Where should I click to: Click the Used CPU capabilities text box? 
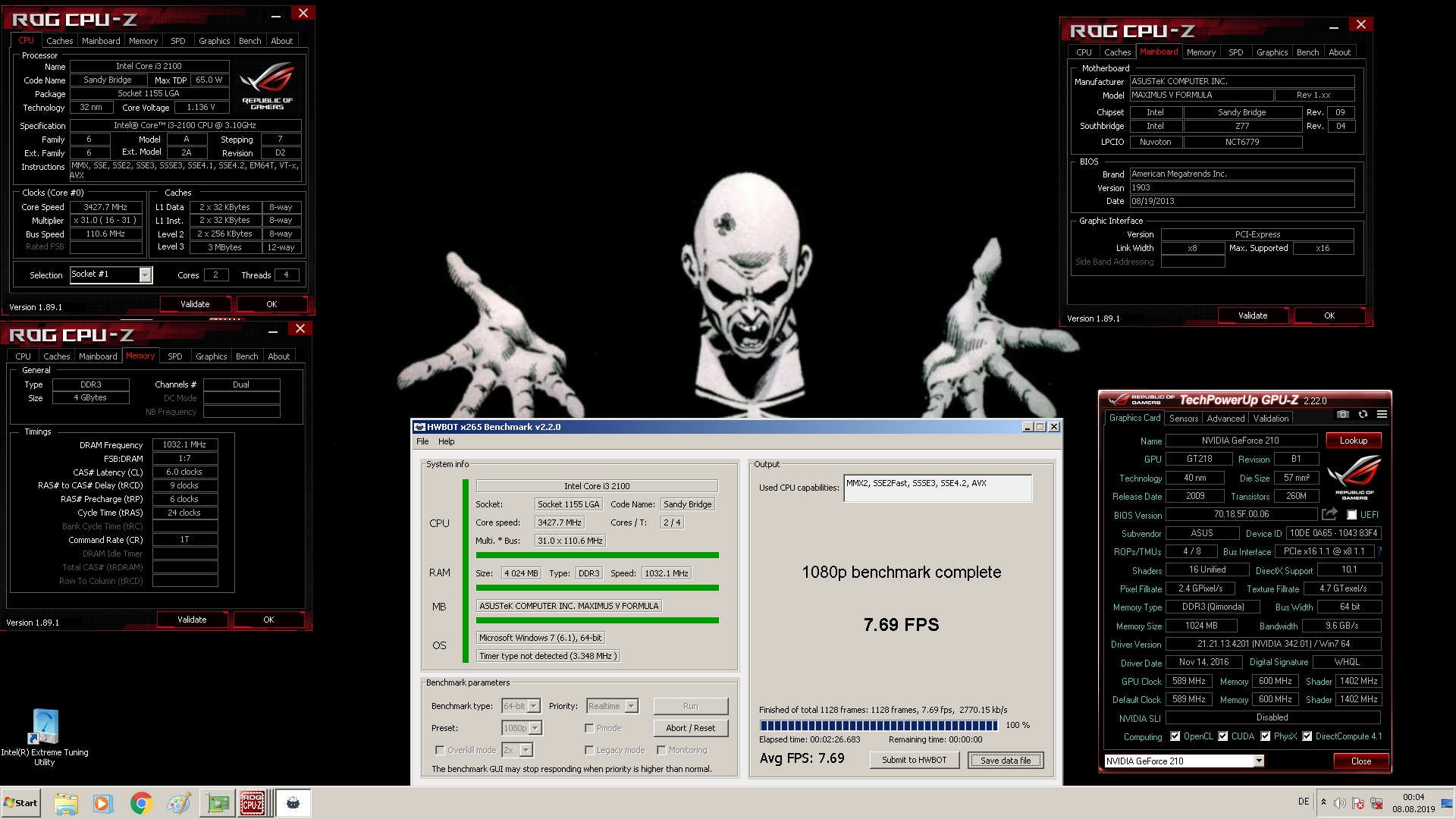coord(938,488)
